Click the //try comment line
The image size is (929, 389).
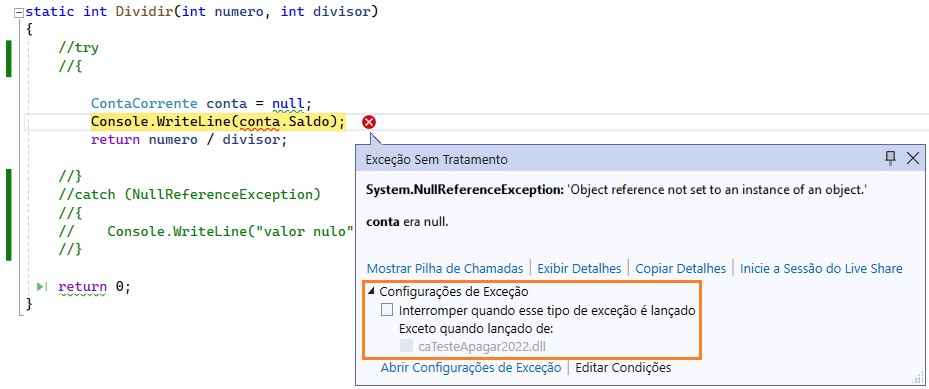(78, 48)
